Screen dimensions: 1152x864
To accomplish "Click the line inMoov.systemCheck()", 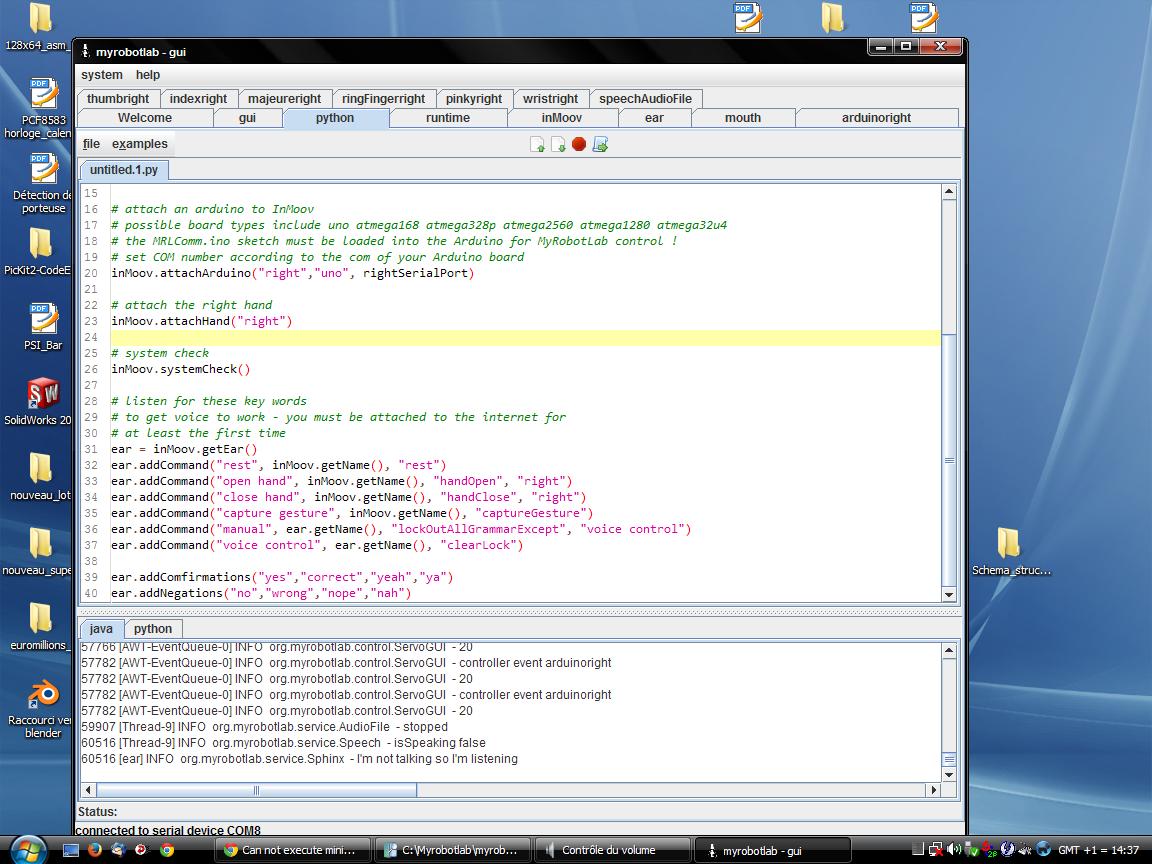I will (181, 369).
